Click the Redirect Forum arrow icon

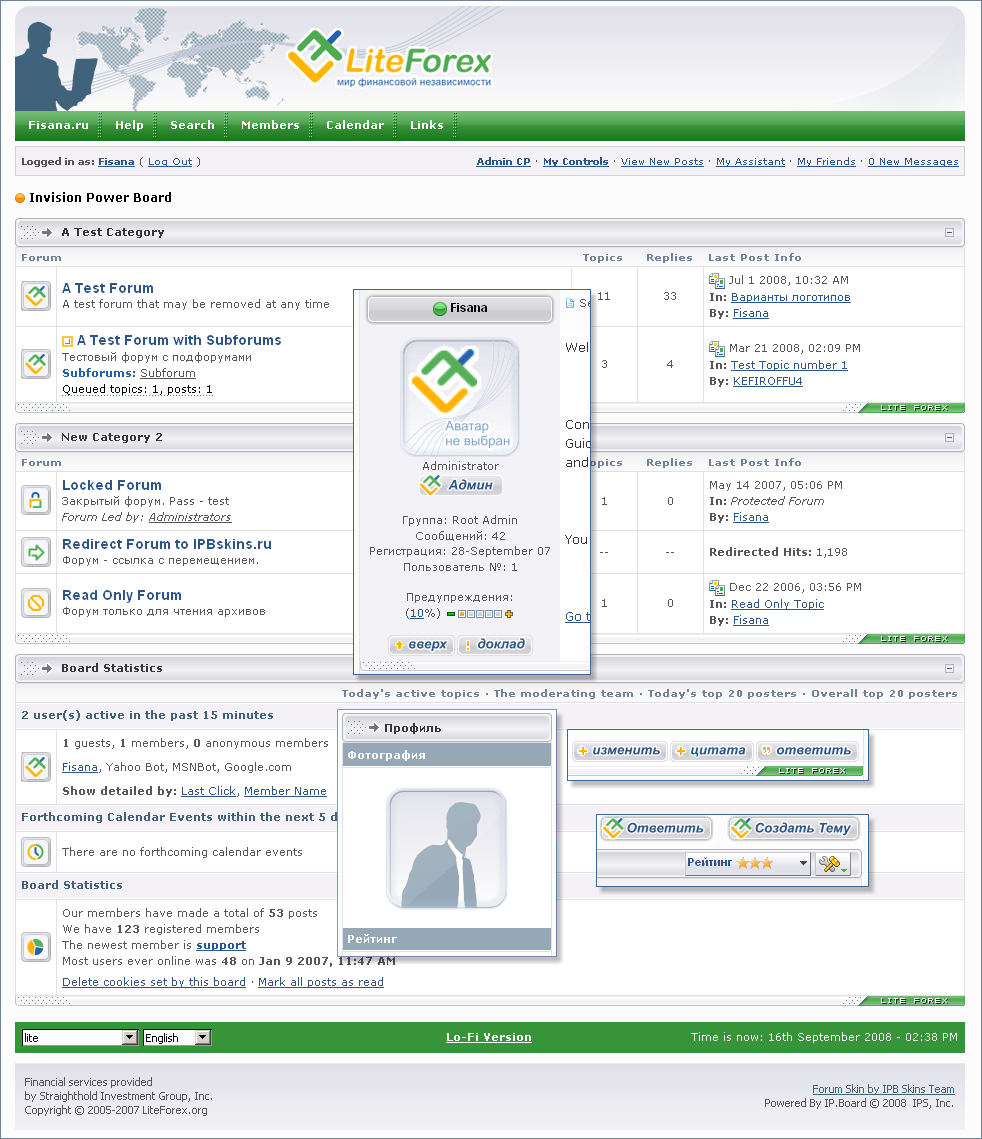pyautogui.click(x=36, y=552)
